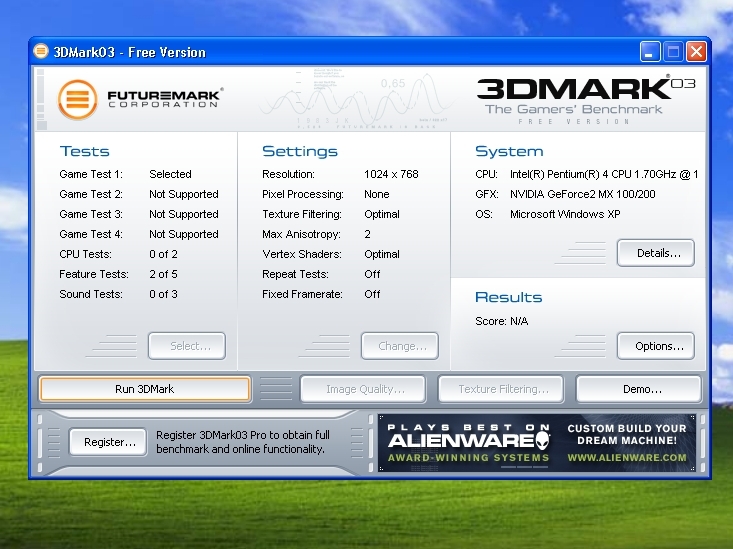Click GFX text 'NVIDIA GeForce2 MX 100/200'

click(582, 195)
